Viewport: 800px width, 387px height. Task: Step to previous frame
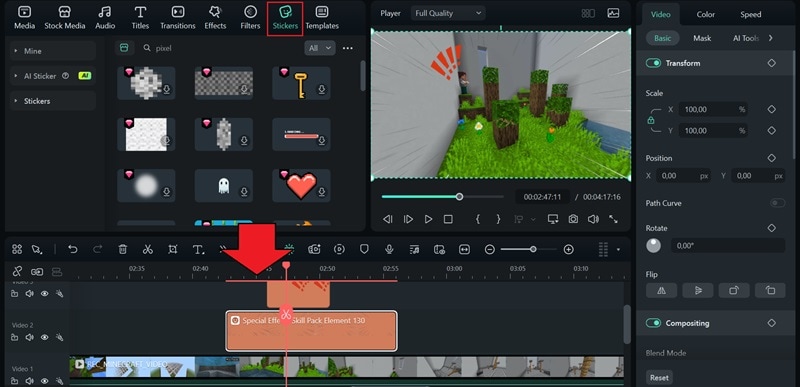(x=388, y=219)
